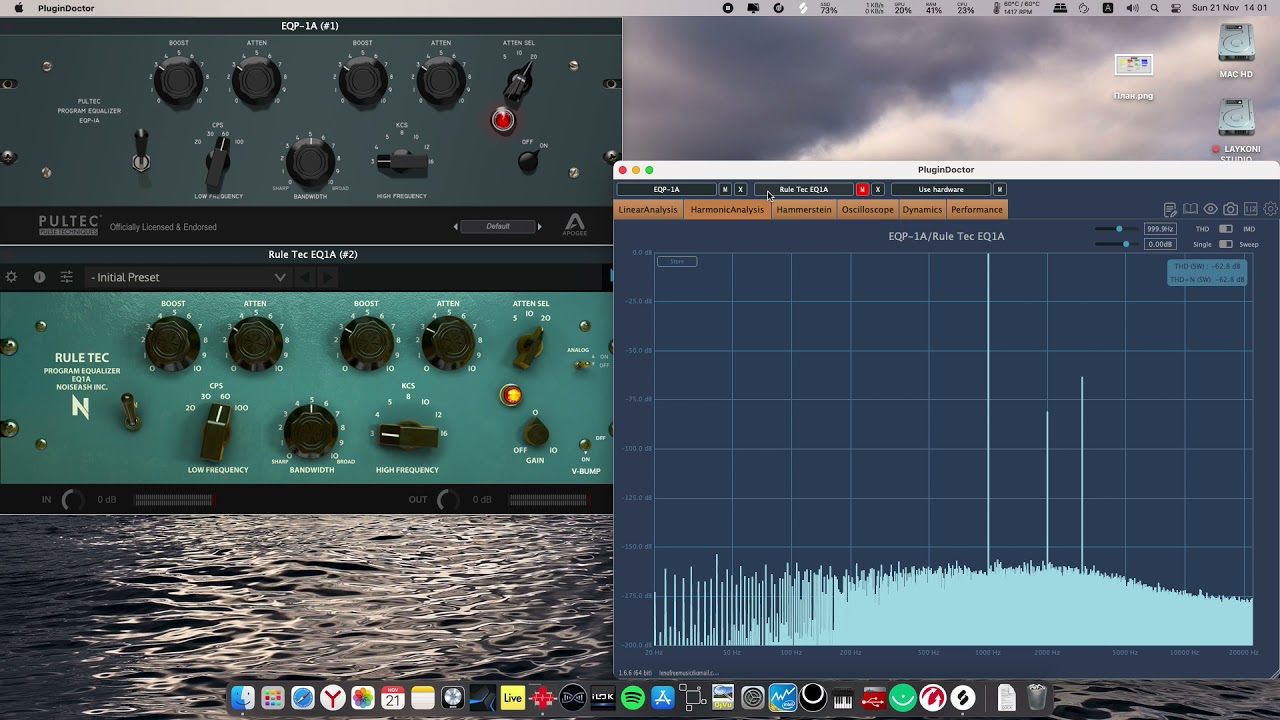Viewport: 1280px width, 720px height.
Task: Open System Preferences from the Dock
Action: coord(753,697)
